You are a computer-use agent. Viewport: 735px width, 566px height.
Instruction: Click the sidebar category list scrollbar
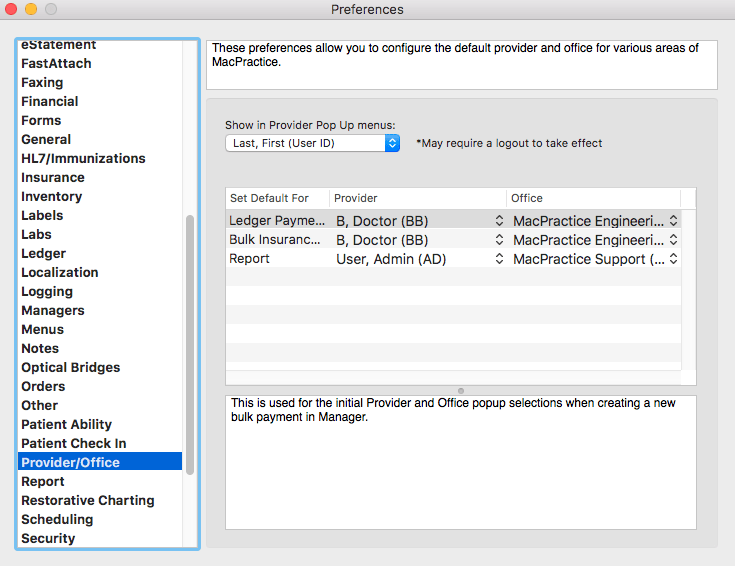(x=190, y=345)
